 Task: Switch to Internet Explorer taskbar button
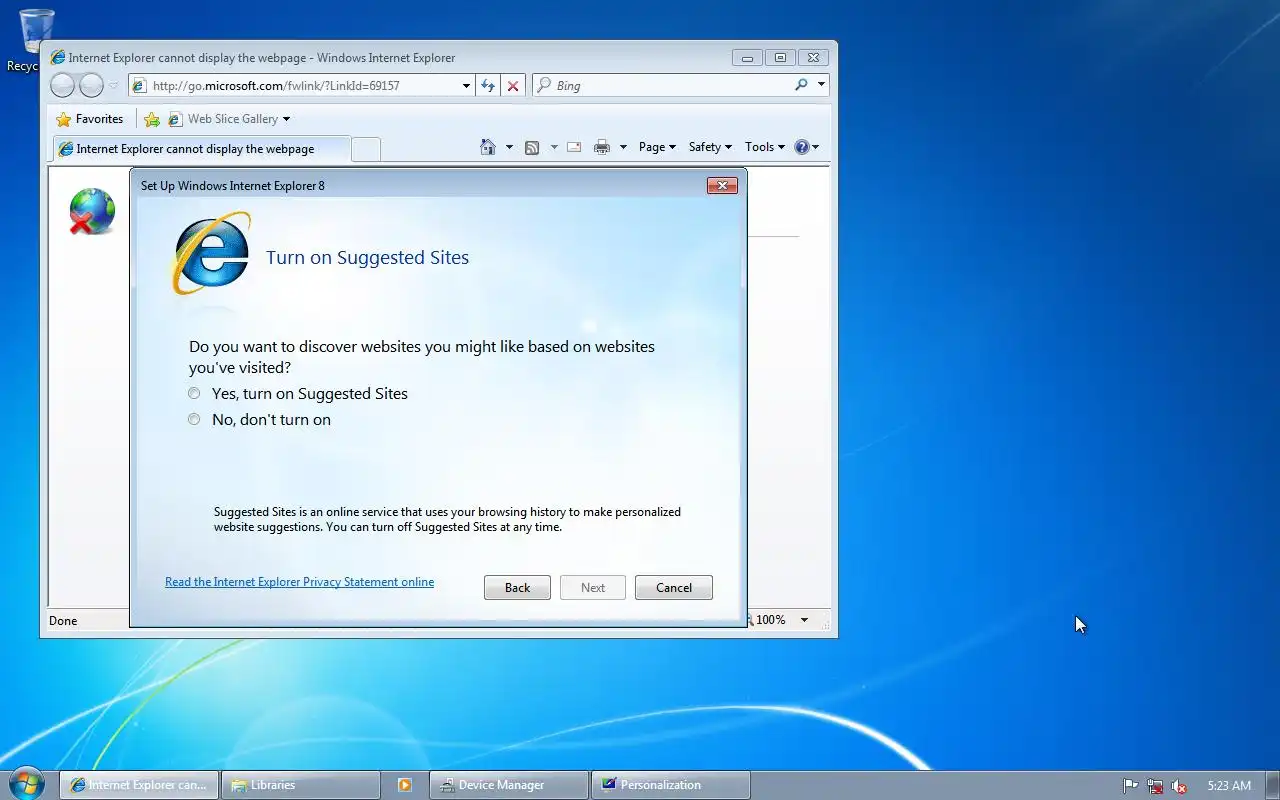(139, 785)
